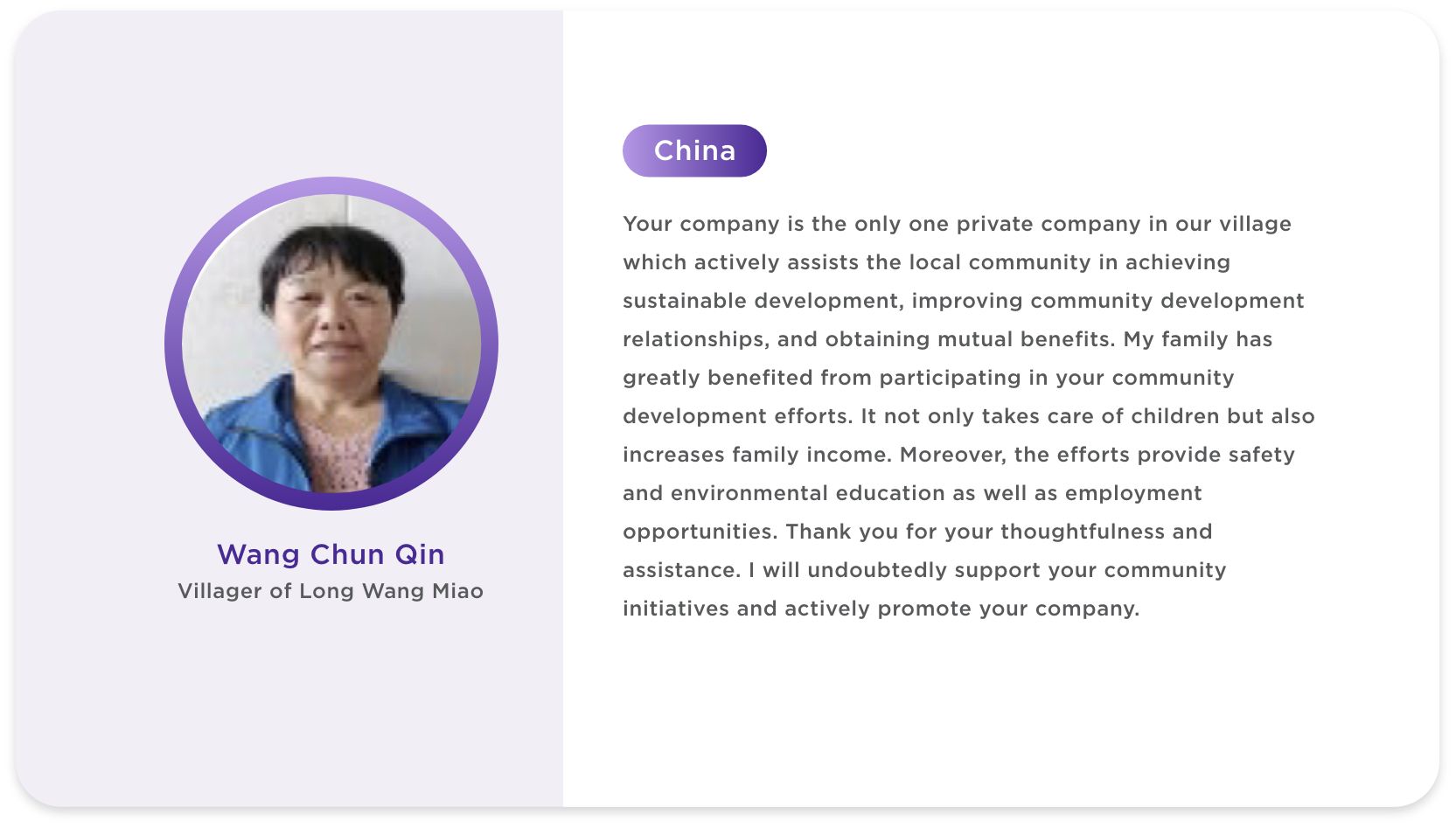Click the line starting 'increases family income'
This screenshot has width=1456, height=828.
point(958,455)
